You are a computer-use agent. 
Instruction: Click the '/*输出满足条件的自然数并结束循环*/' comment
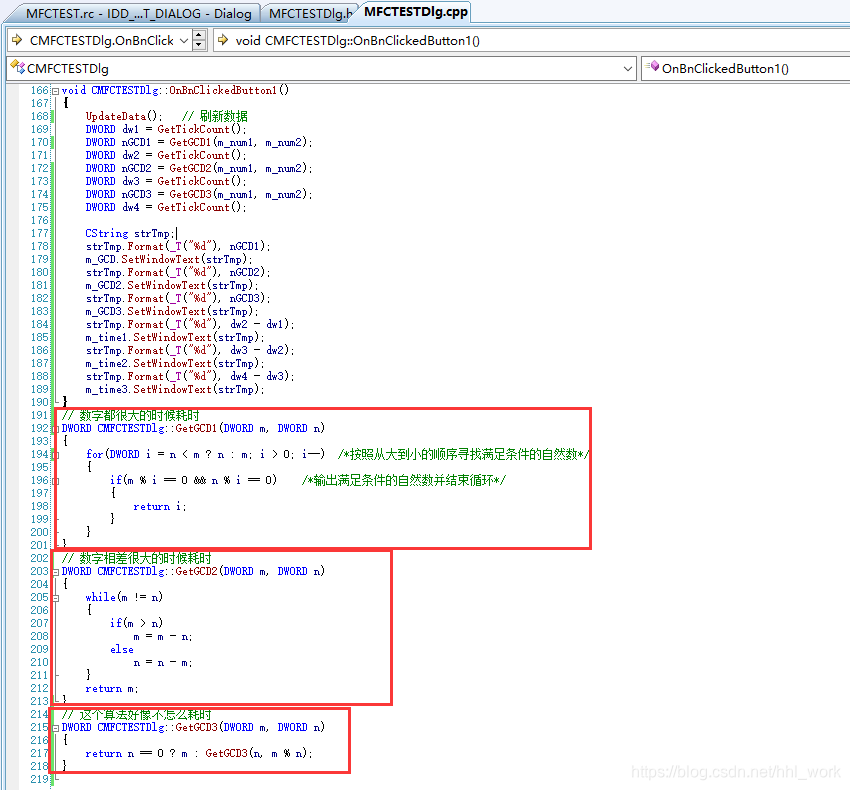(404, 480)
